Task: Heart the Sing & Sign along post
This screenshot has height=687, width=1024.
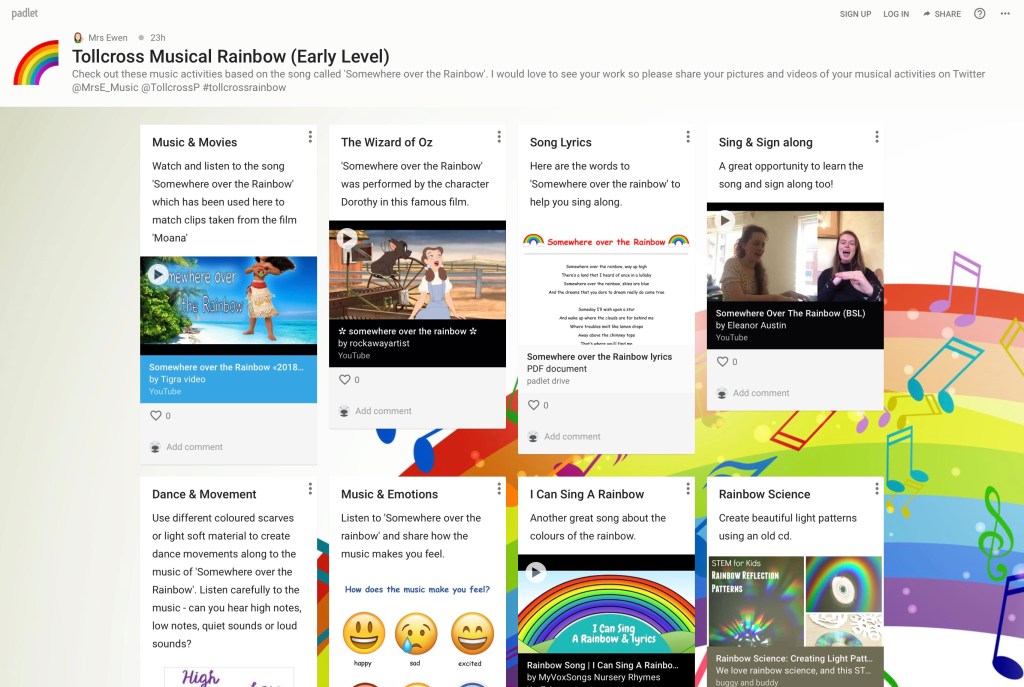Action: (722, 362)
